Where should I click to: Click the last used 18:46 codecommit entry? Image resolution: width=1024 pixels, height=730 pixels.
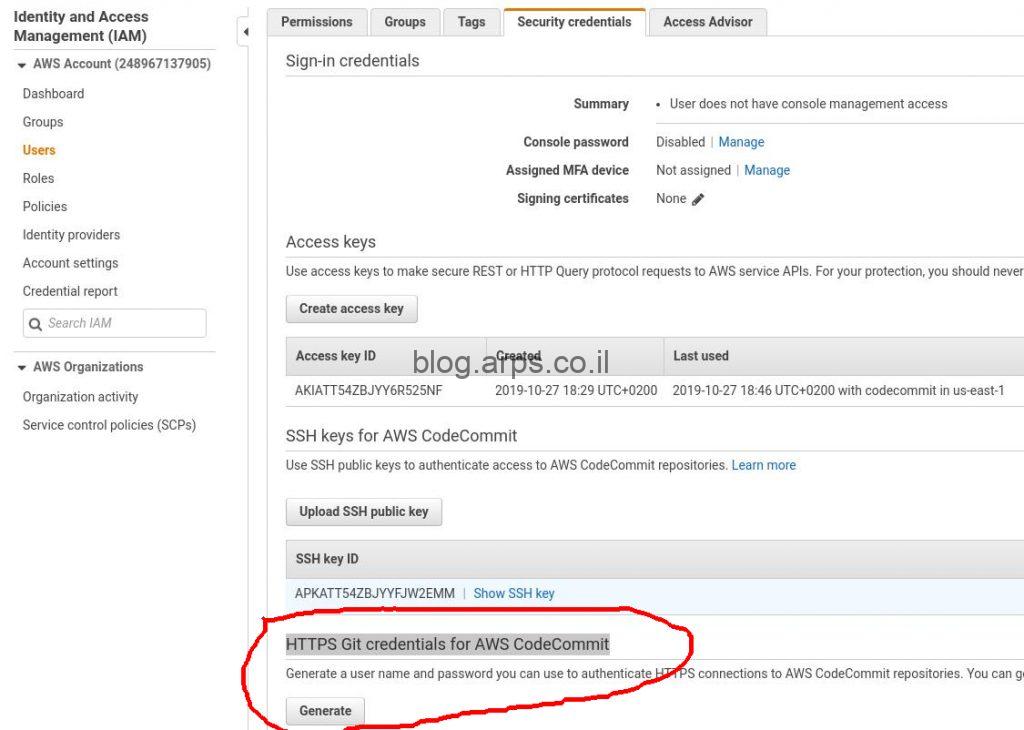(x=839, y=390)
